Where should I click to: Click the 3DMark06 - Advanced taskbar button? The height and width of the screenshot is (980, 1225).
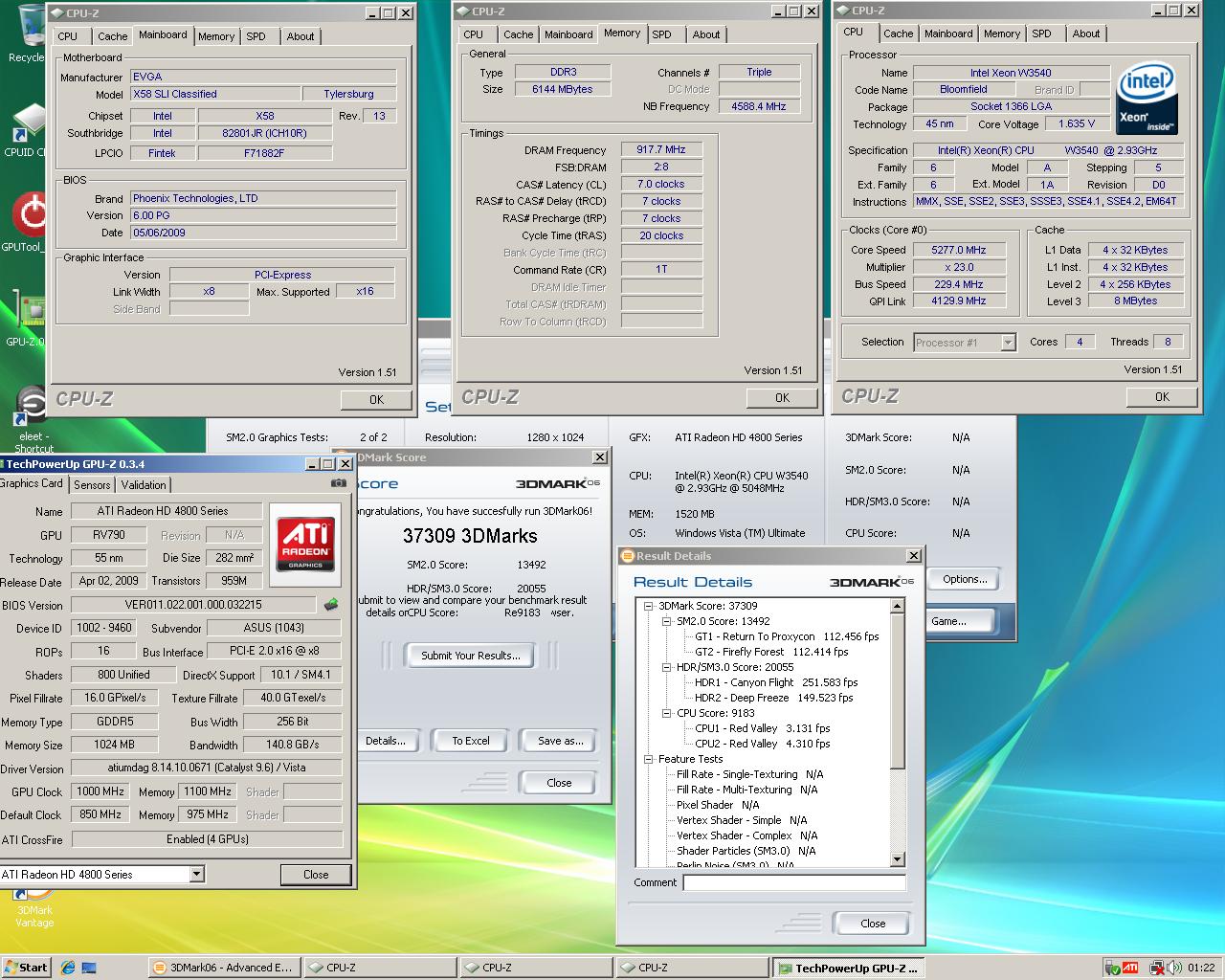pos(223,968)
